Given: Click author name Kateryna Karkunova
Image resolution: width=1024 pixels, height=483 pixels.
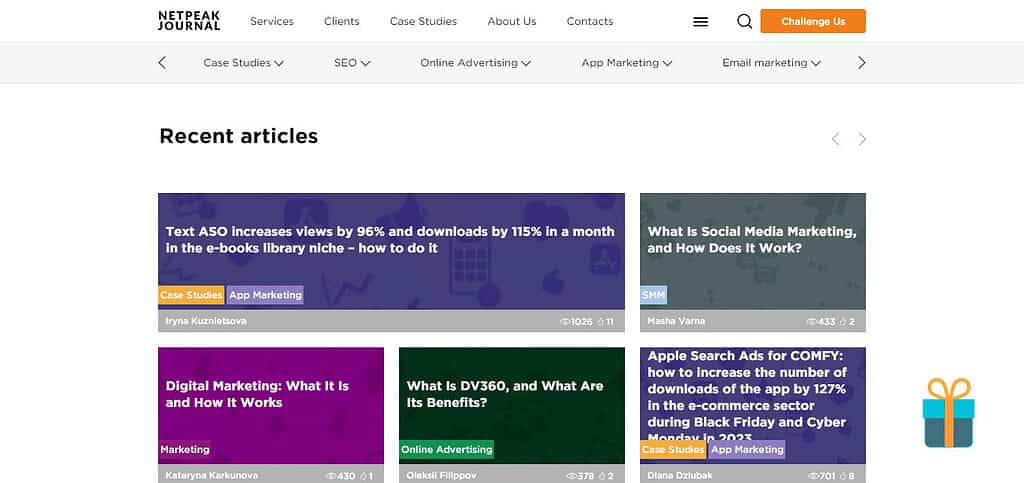Looking at the screenshot, I should (212, 476).
